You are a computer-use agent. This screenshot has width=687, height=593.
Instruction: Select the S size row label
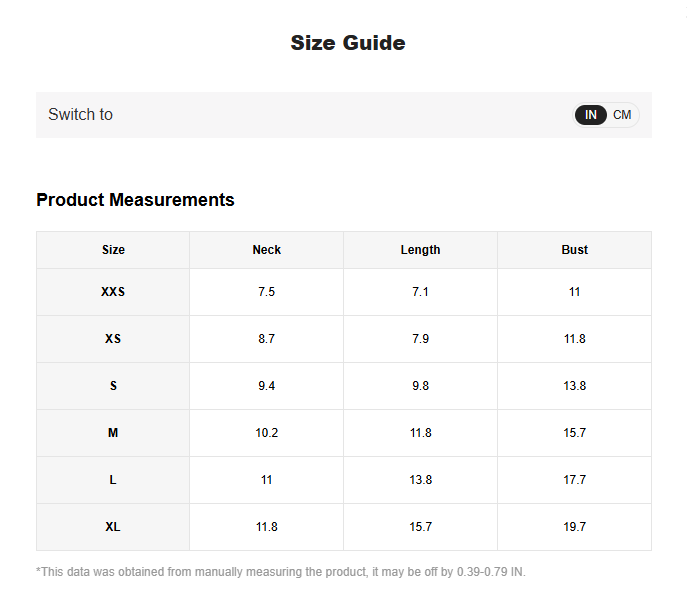click(x=113, y=386)
